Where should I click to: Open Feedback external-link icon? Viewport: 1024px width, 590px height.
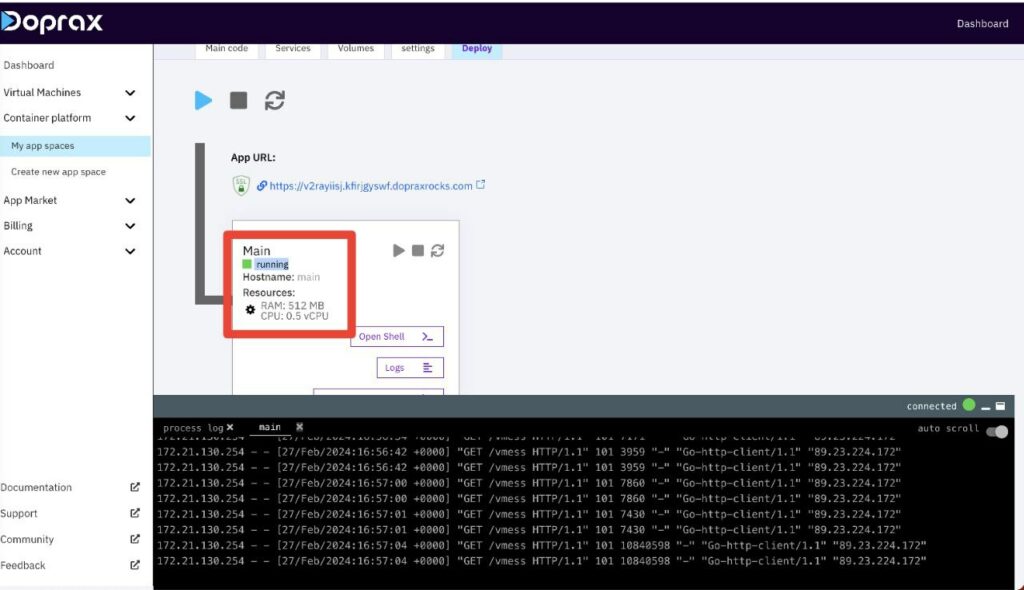click(135, 565)
